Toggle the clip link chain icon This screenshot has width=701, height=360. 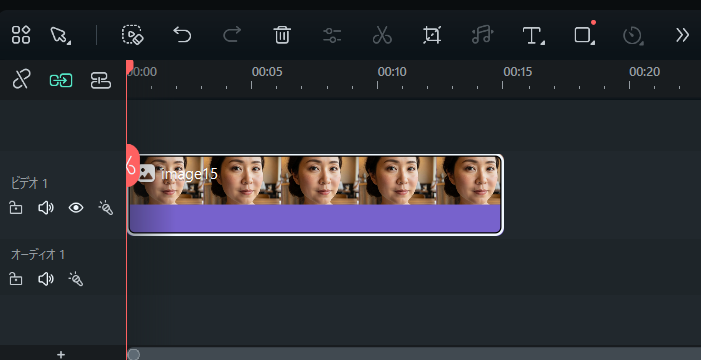(21, 80)
